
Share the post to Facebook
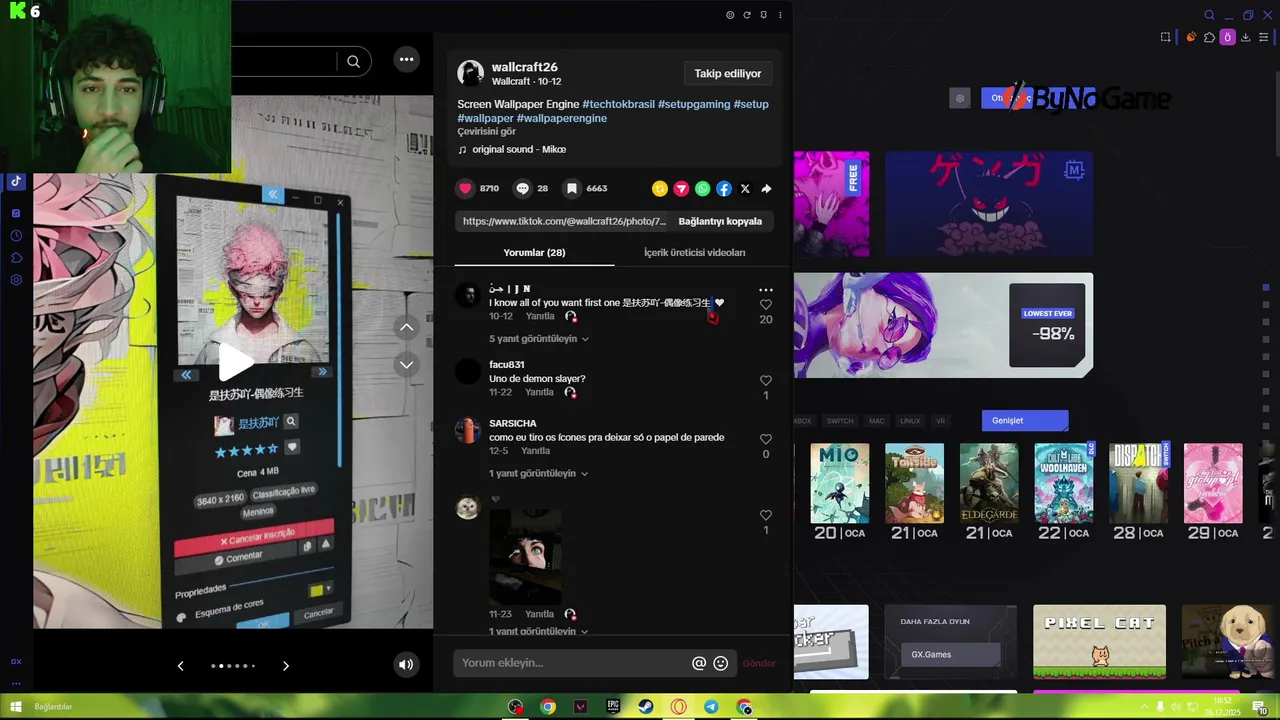[x=724, y=189]
